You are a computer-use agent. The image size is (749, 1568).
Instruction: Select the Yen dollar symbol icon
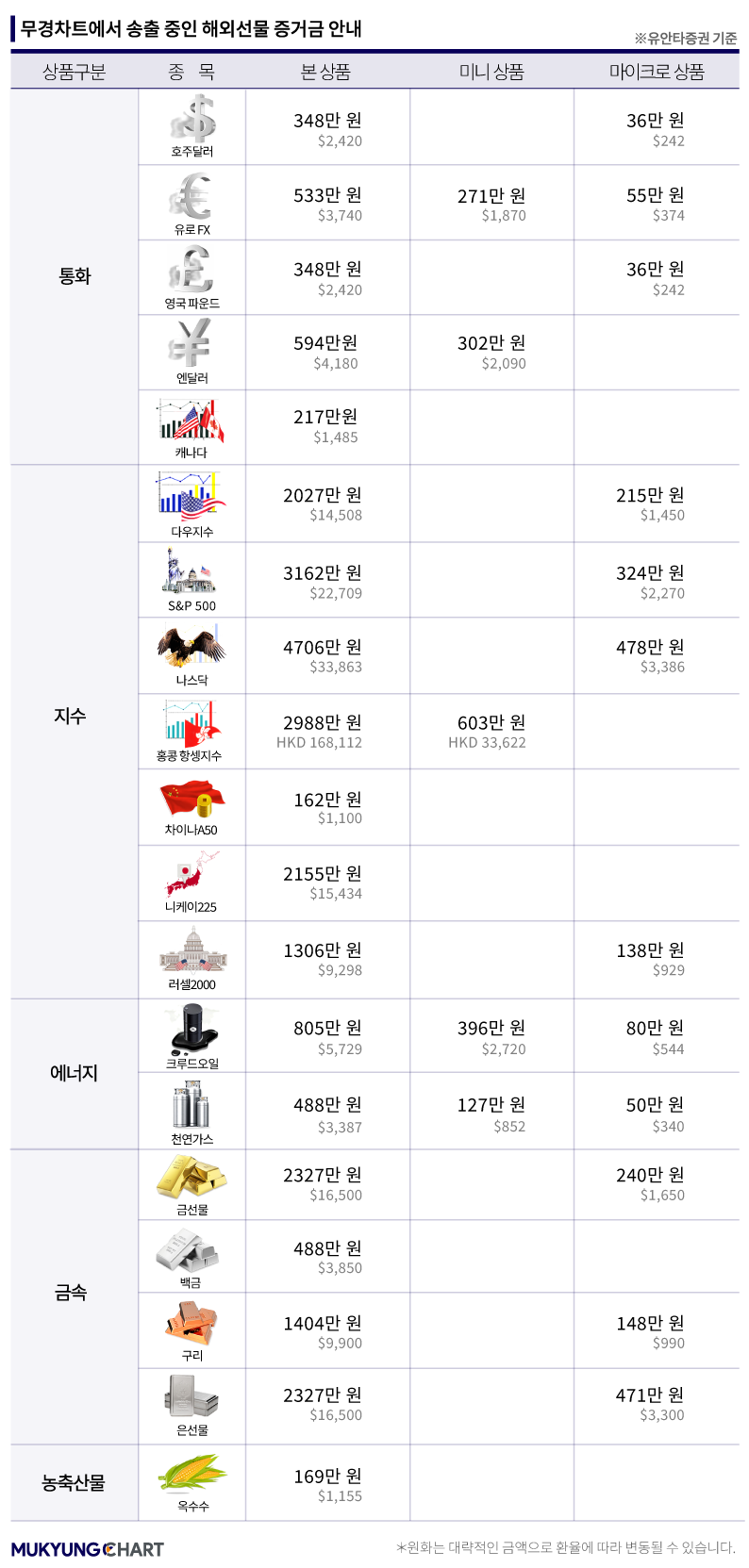pos(191,343)
